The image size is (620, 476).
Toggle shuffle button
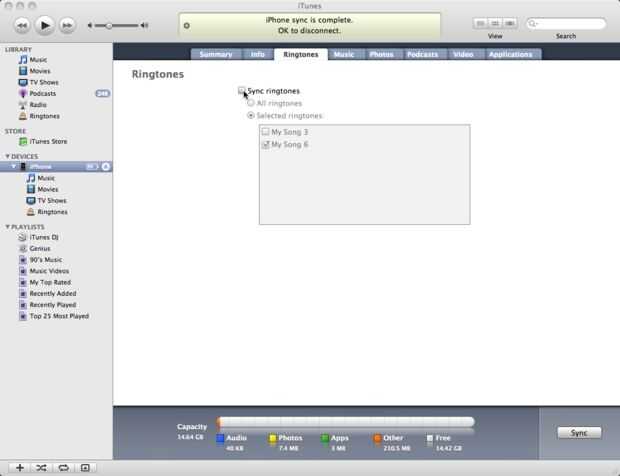41,468
